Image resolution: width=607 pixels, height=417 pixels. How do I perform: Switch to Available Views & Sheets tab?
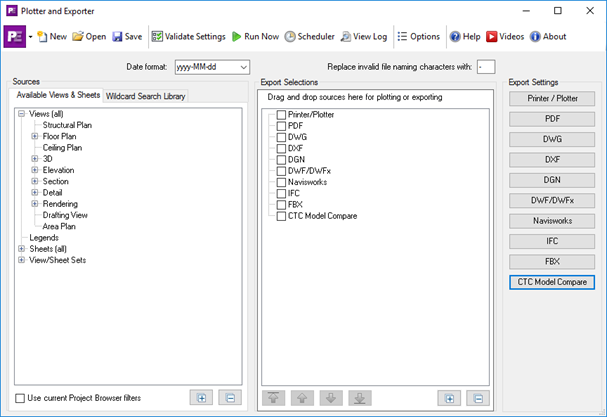(x=58, y=95)
